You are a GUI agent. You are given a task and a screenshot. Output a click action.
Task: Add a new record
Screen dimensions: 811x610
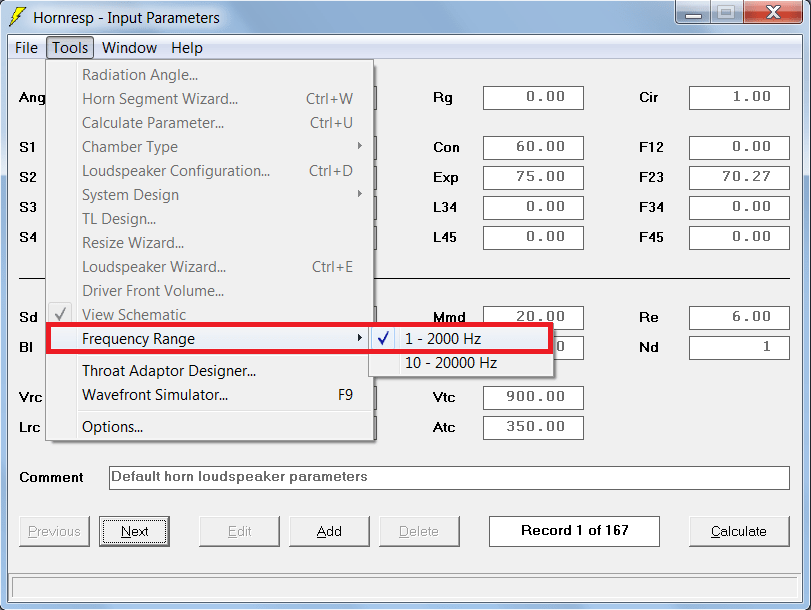coord(329,531)
